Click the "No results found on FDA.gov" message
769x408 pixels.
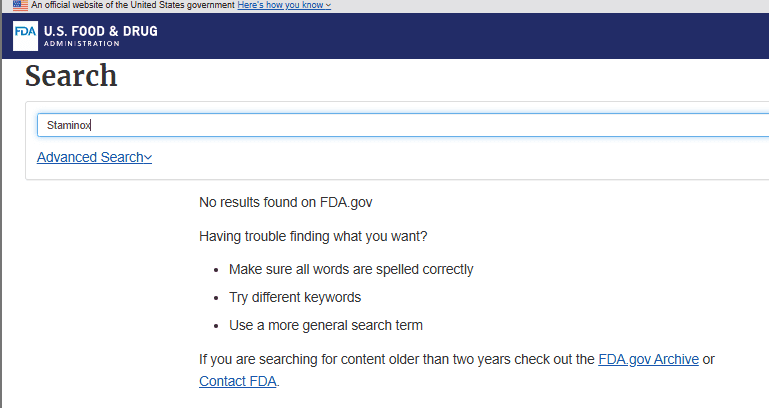tap(285, 203)
